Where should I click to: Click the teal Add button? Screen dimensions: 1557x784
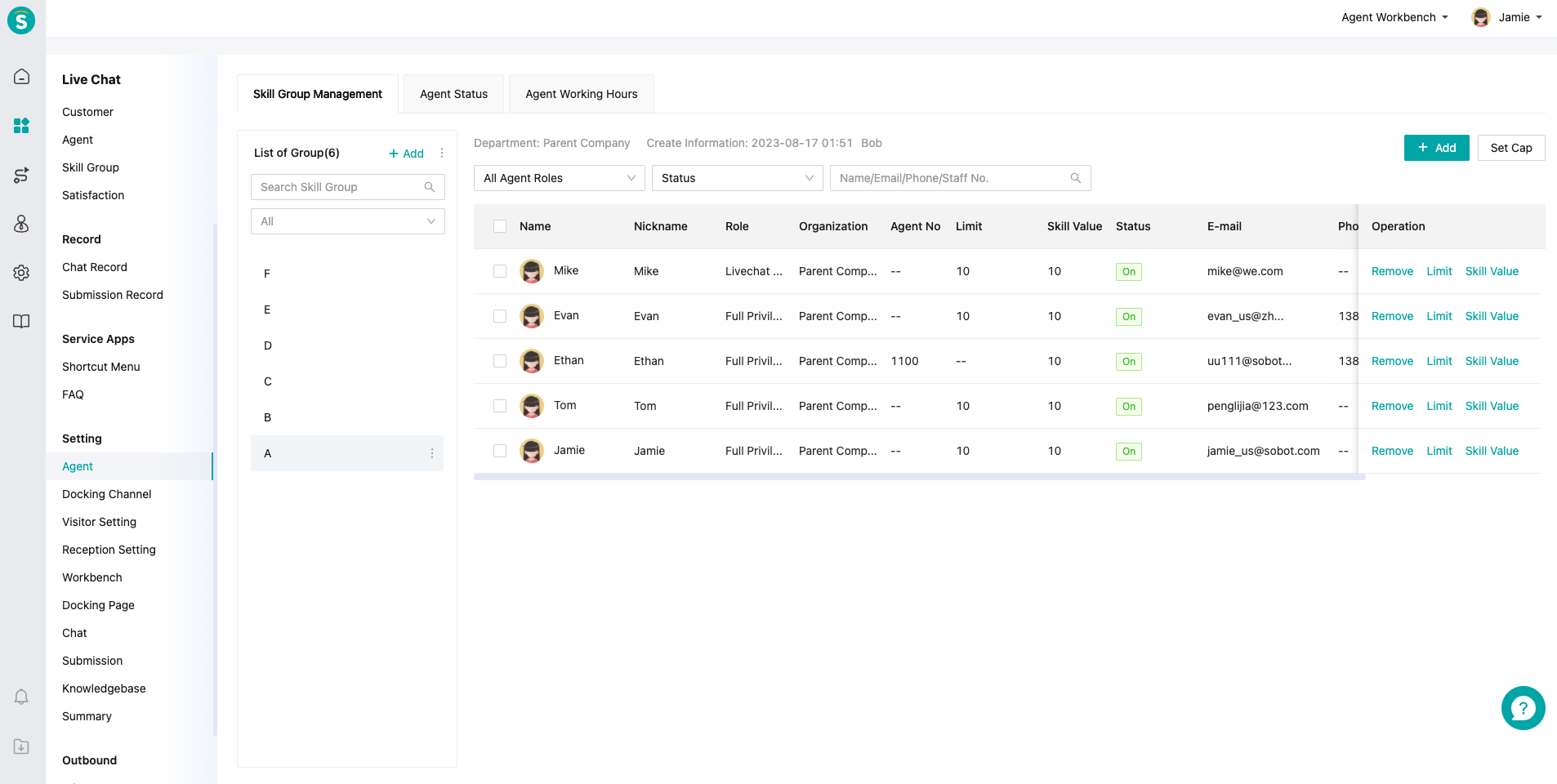1437,148
